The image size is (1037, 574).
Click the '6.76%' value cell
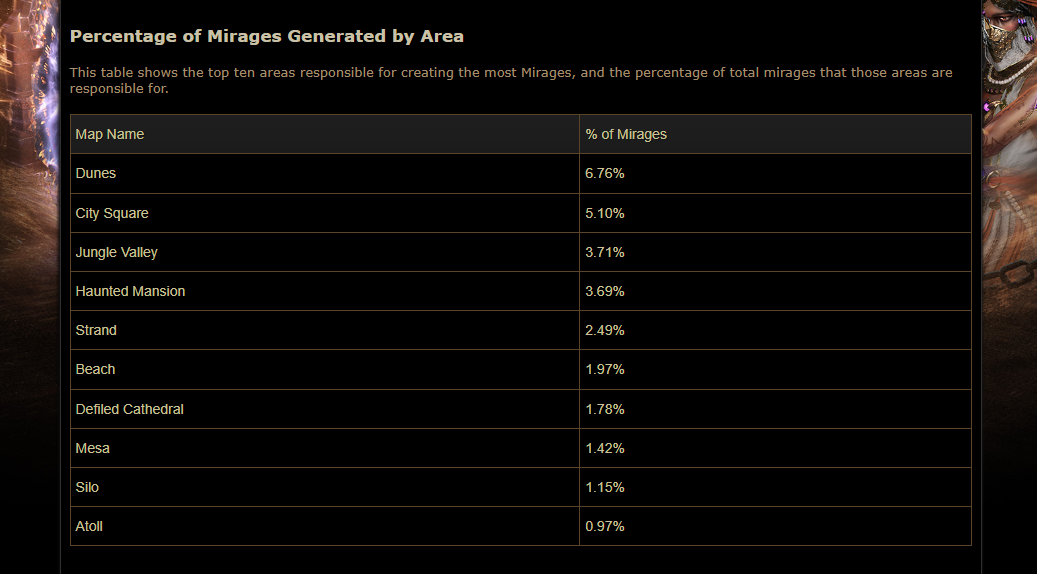[x=775, y=174]
